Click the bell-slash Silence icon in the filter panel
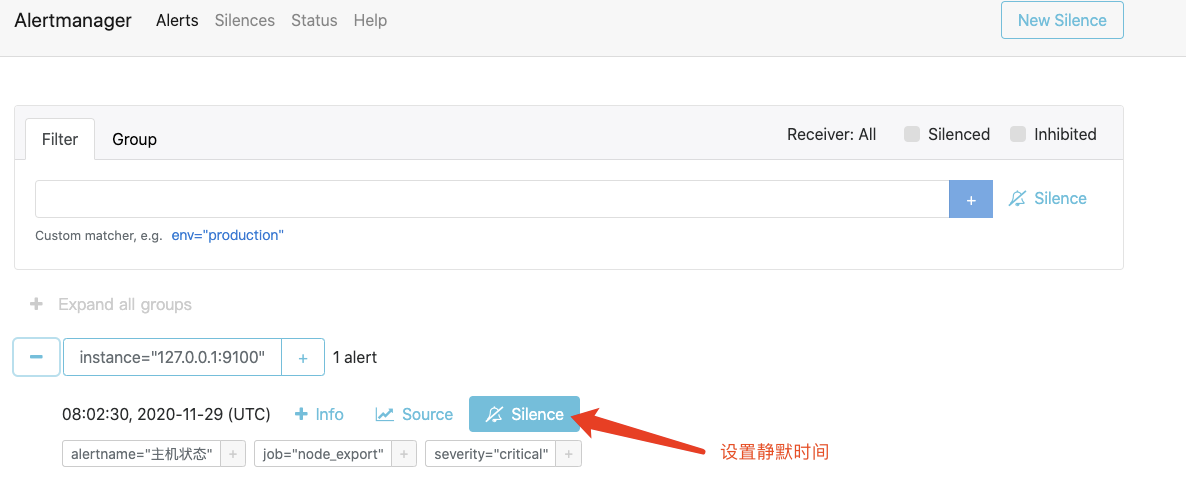The image size is (1186, 496). point(1018,199)
